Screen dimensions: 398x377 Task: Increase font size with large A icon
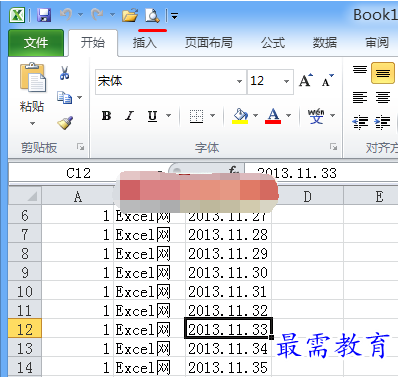point(306,80)
